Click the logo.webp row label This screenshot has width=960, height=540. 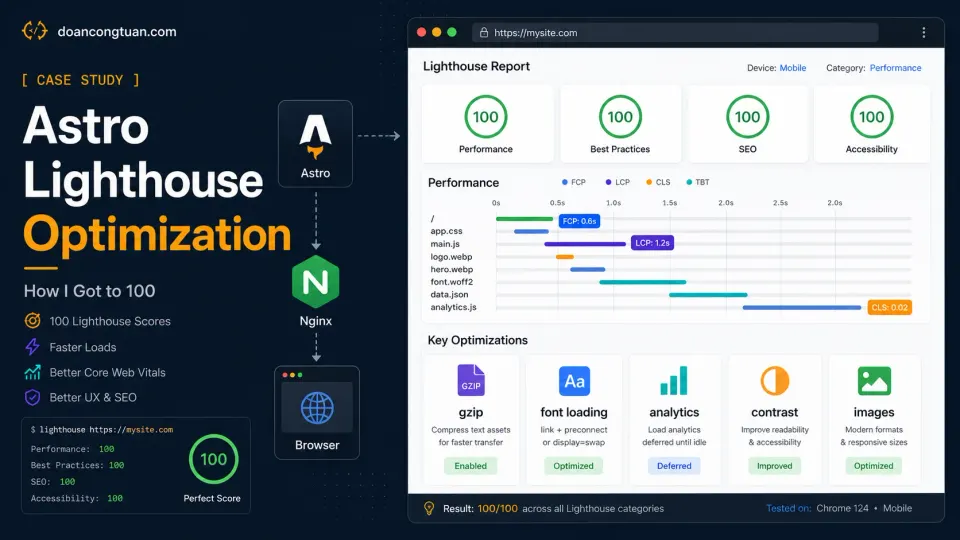click(x=451, y=257)
